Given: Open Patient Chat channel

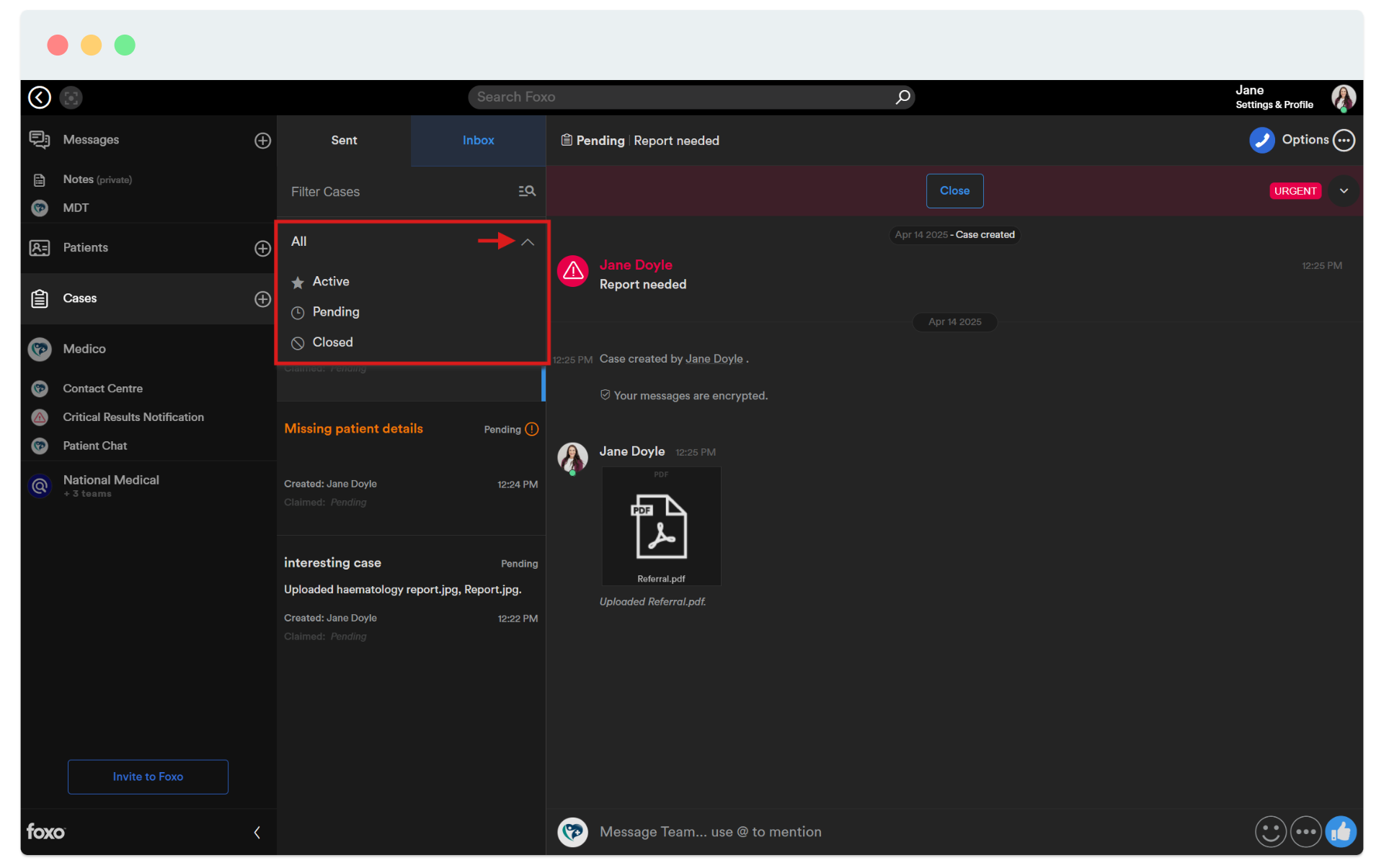Looking at the screenshot, I should tap(94, 446).
